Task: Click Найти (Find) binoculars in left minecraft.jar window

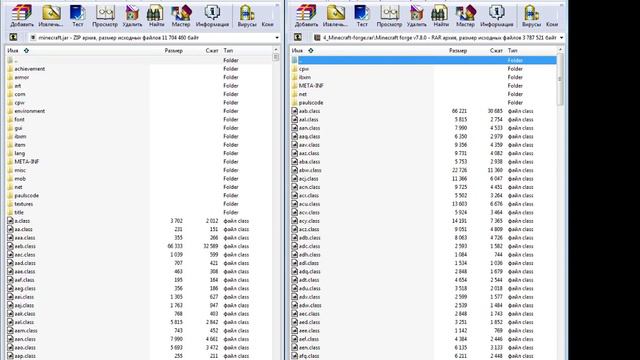Action: point(156,16)
